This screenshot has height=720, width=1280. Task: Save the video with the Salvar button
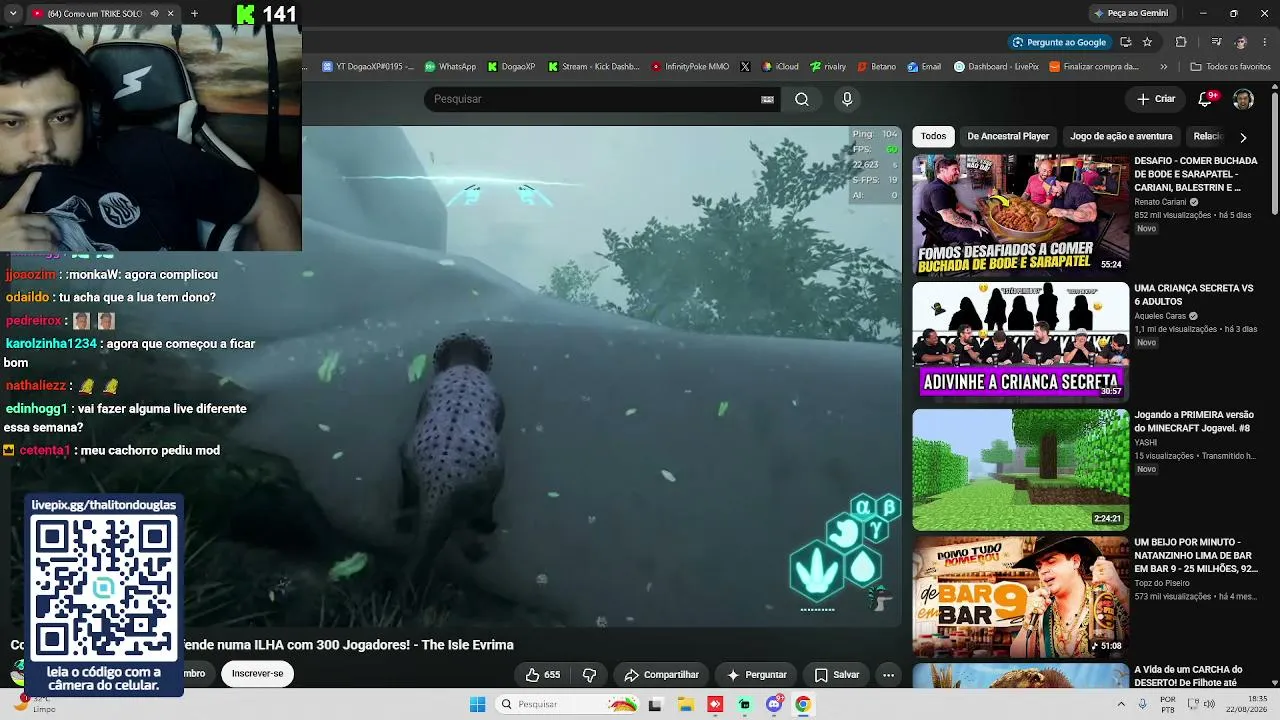coord(837,675)
